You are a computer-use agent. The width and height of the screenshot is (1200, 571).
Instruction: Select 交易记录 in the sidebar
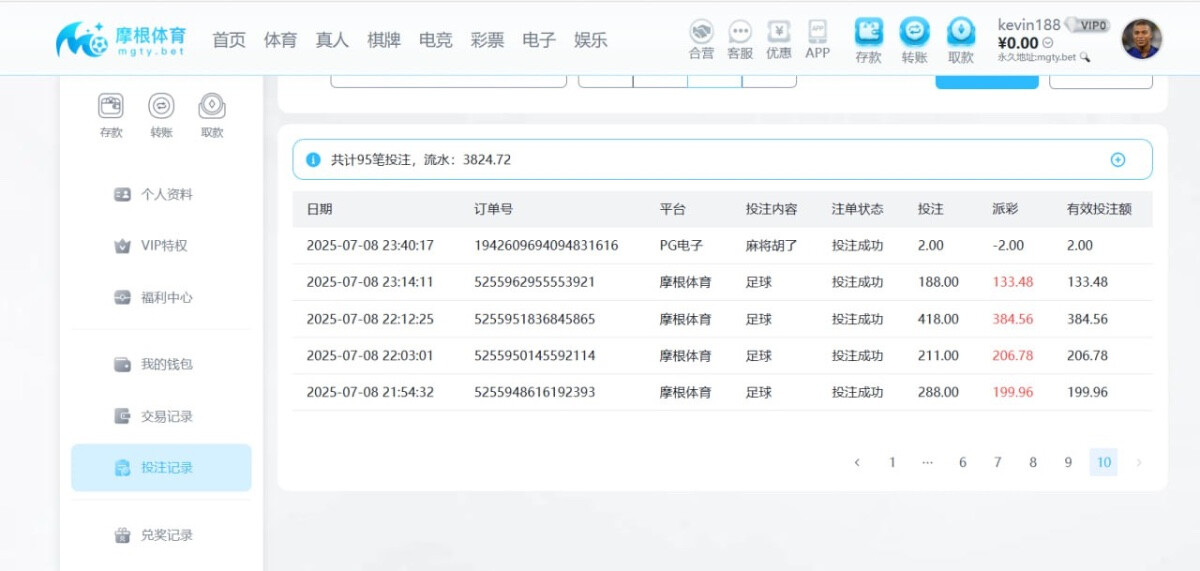click(x=166, y=416)
